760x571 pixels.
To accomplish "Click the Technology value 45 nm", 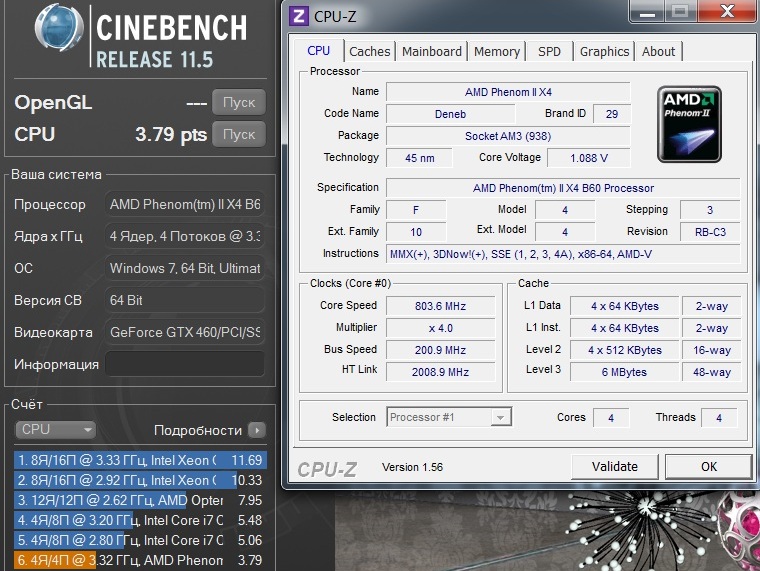I will 419,158.
